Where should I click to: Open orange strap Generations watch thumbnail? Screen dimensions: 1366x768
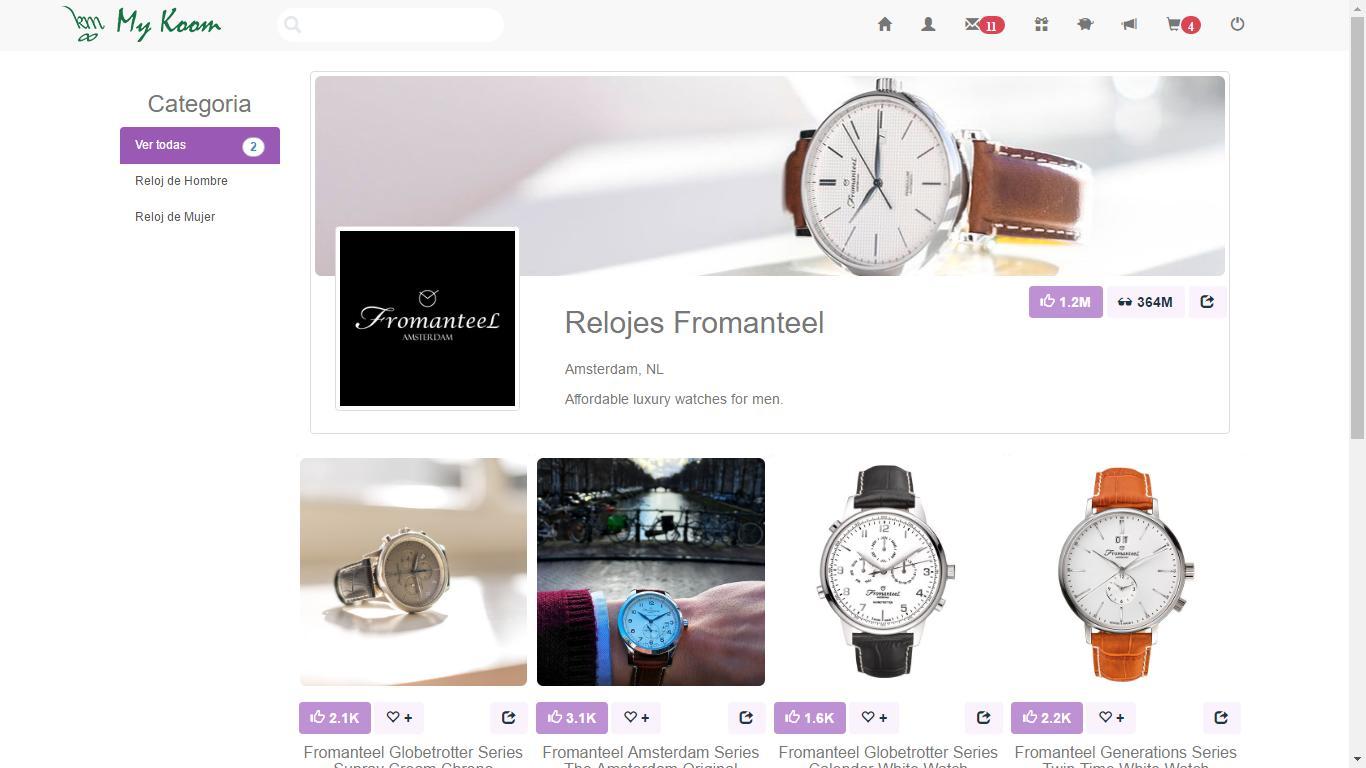pos(1125,572)
